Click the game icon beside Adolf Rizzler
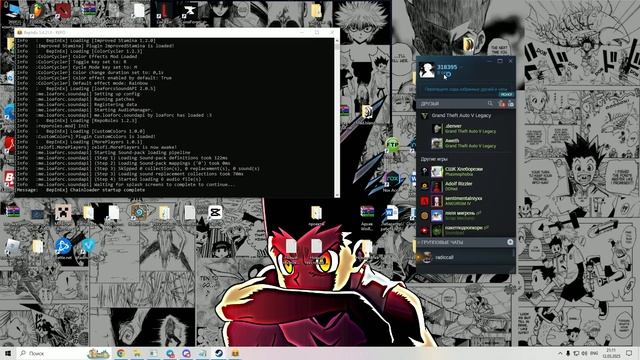This screenshot has height=360, width=640. [x=424, y=186]
